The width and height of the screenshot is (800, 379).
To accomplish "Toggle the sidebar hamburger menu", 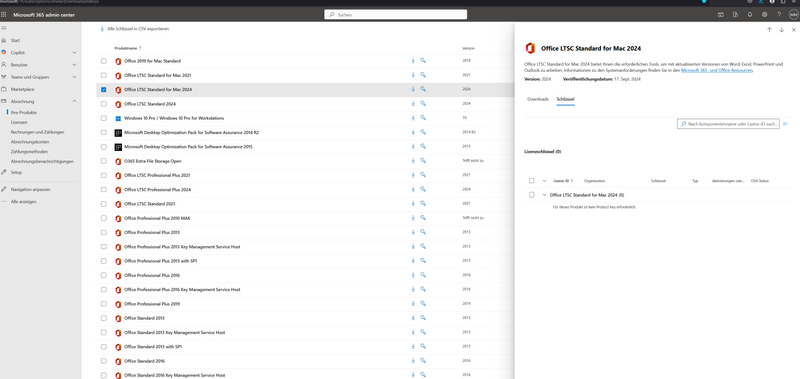I will (4, 28).
